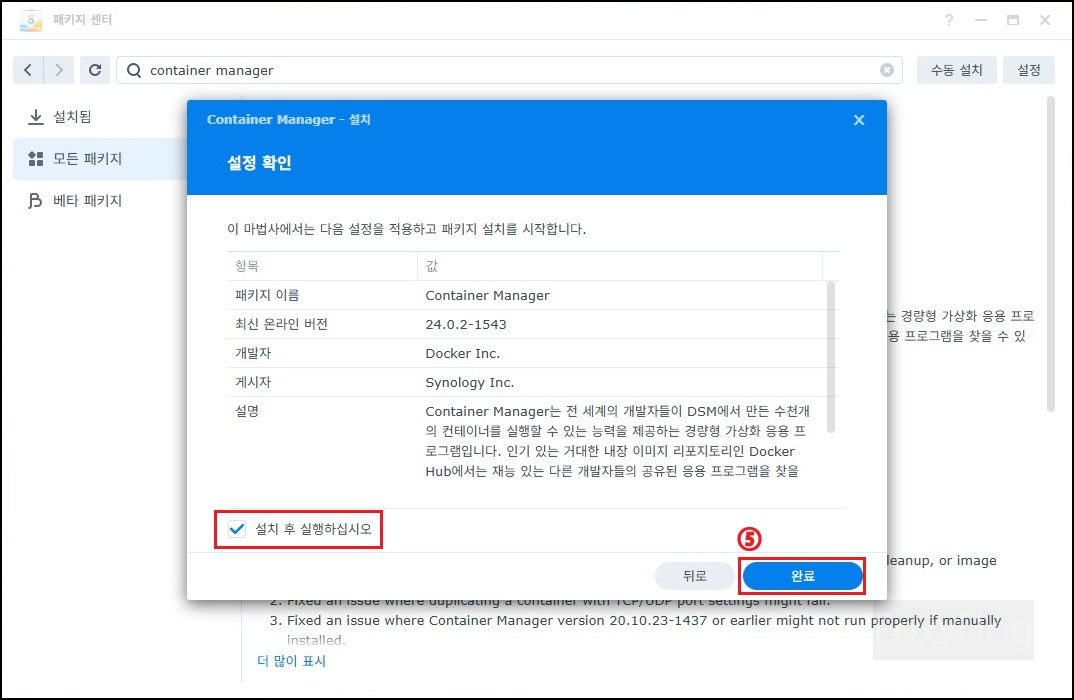Go back with the left arrow navigation button
The width and height of the screenshot is (1074, 700).
[28, 70]
